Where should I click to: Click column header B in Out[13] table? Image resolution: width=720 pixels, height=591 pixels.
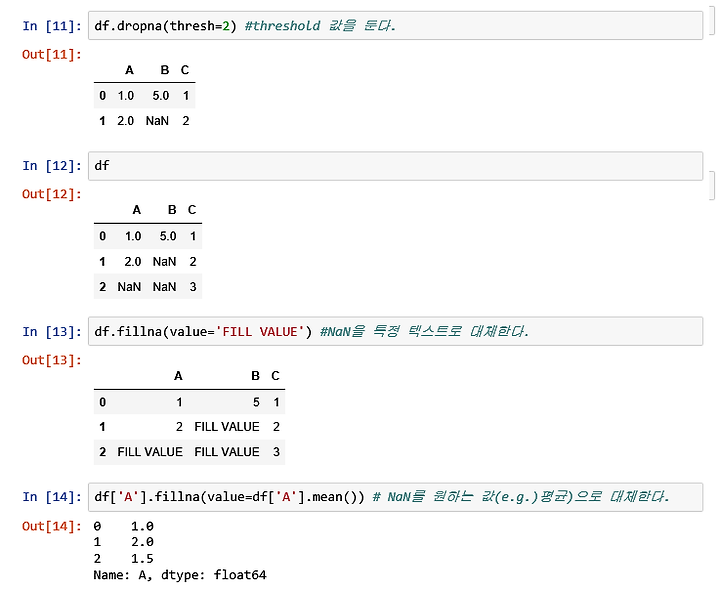[255, 376]
